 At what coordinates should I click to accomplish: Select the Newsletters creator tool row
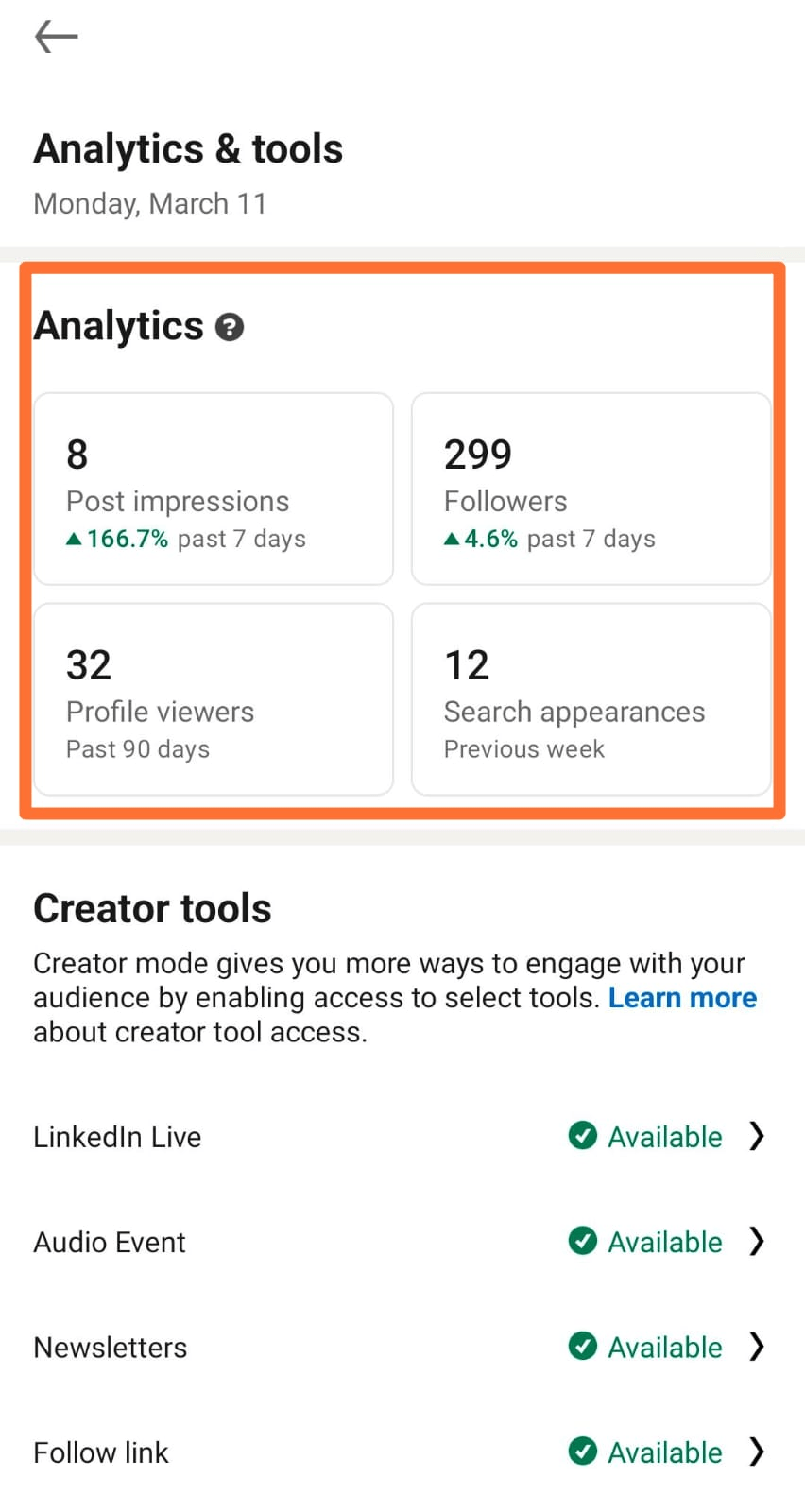coord(110,1347)
